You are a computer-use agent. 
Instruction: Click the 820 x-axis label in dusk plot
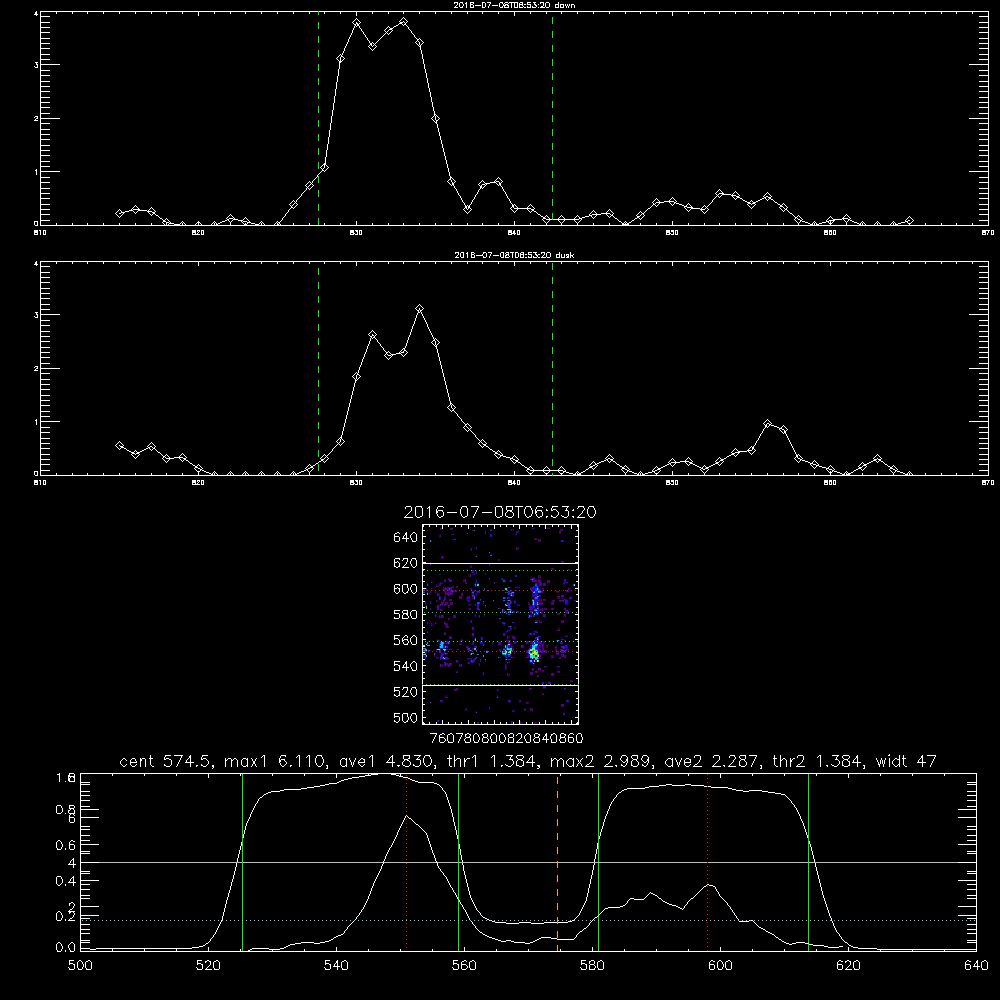(198, 483)
